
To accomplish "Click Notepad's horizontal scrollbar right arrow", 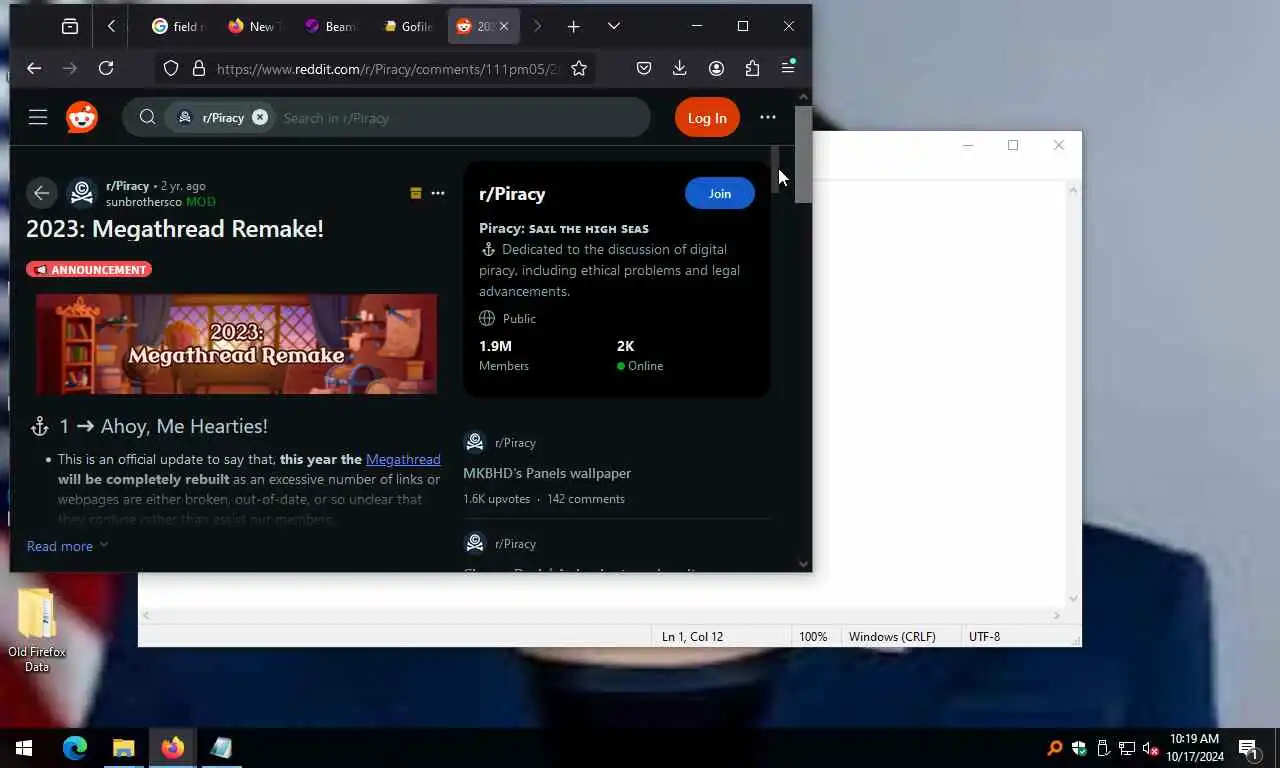I will point(1057,615).
